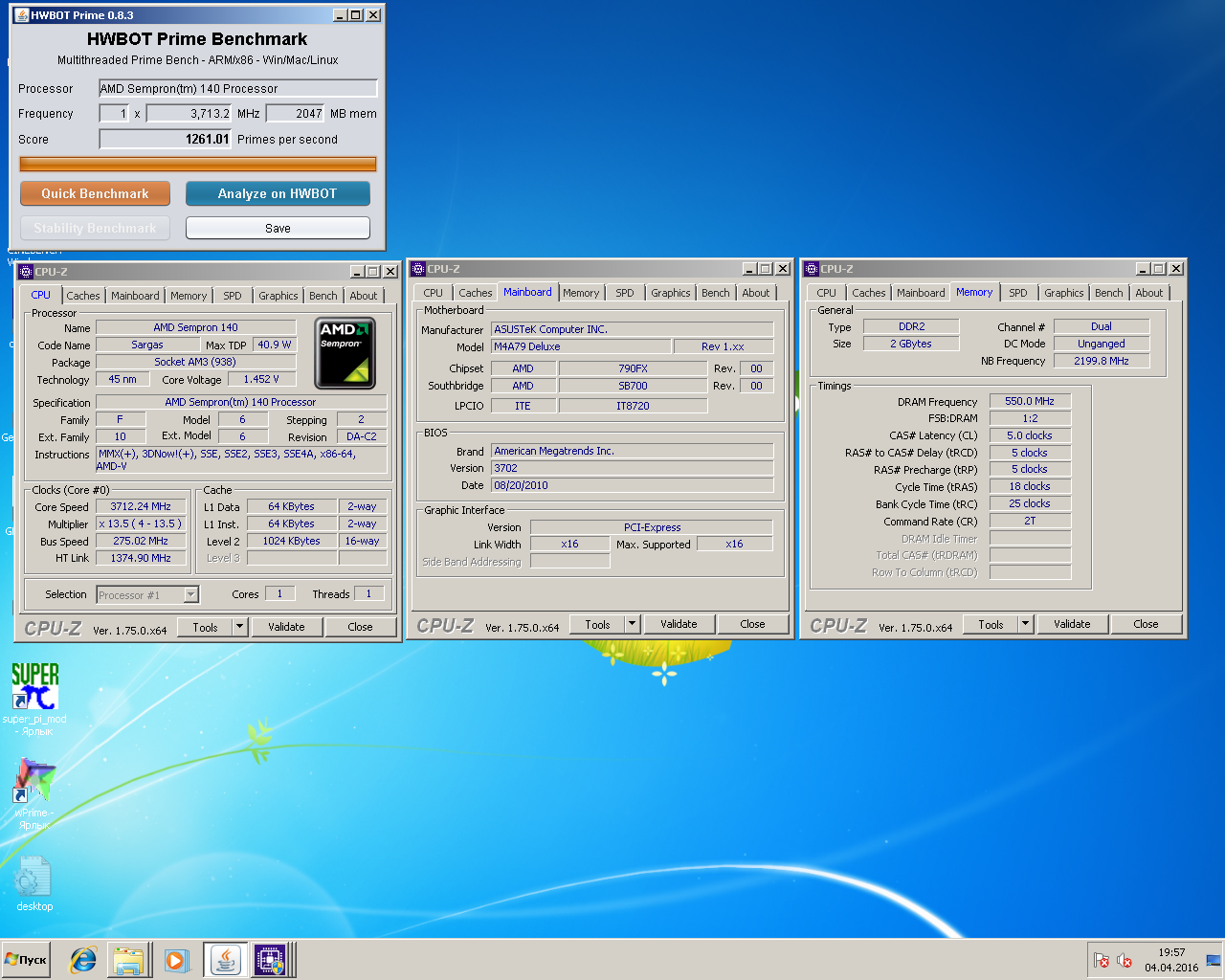This screenshot has height=980, width=1225.
Task: Click the Show Desktop button in tray
Action: click(1214, 960)
